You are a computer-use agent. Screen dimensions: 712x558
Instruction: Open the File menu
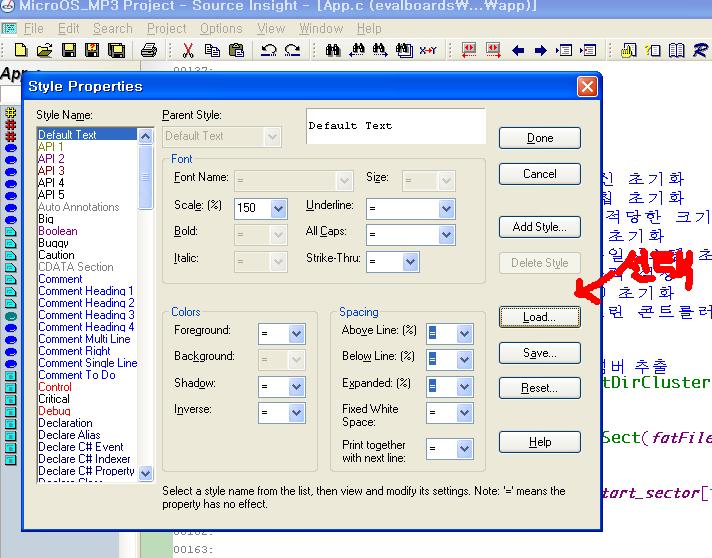tap(34, 29)
